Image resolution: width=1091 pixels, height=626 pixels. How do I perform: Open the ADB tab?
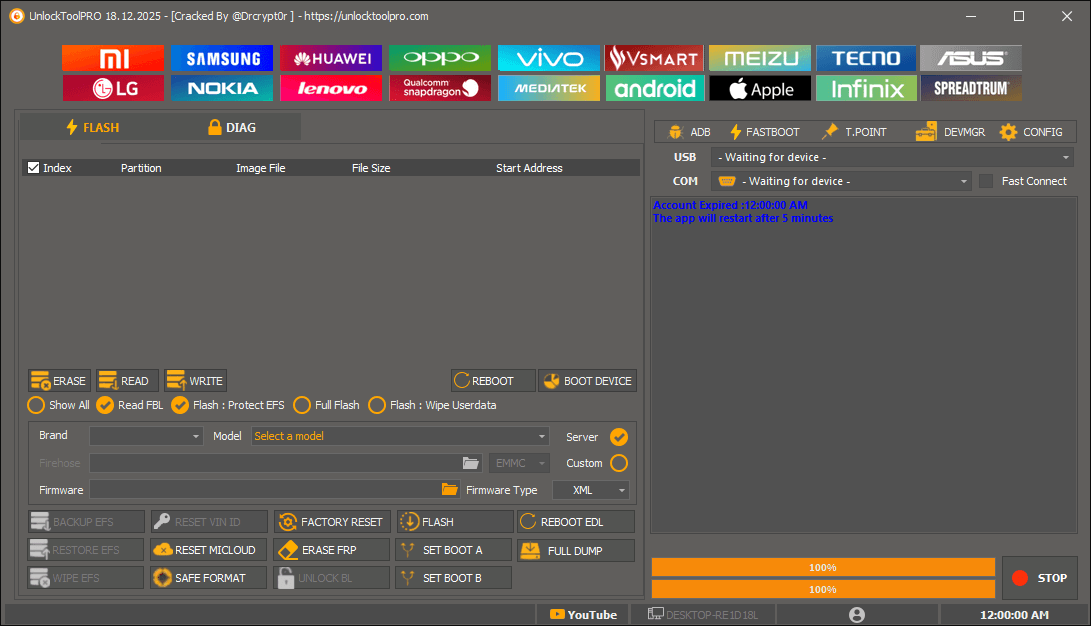pos(690,131)
